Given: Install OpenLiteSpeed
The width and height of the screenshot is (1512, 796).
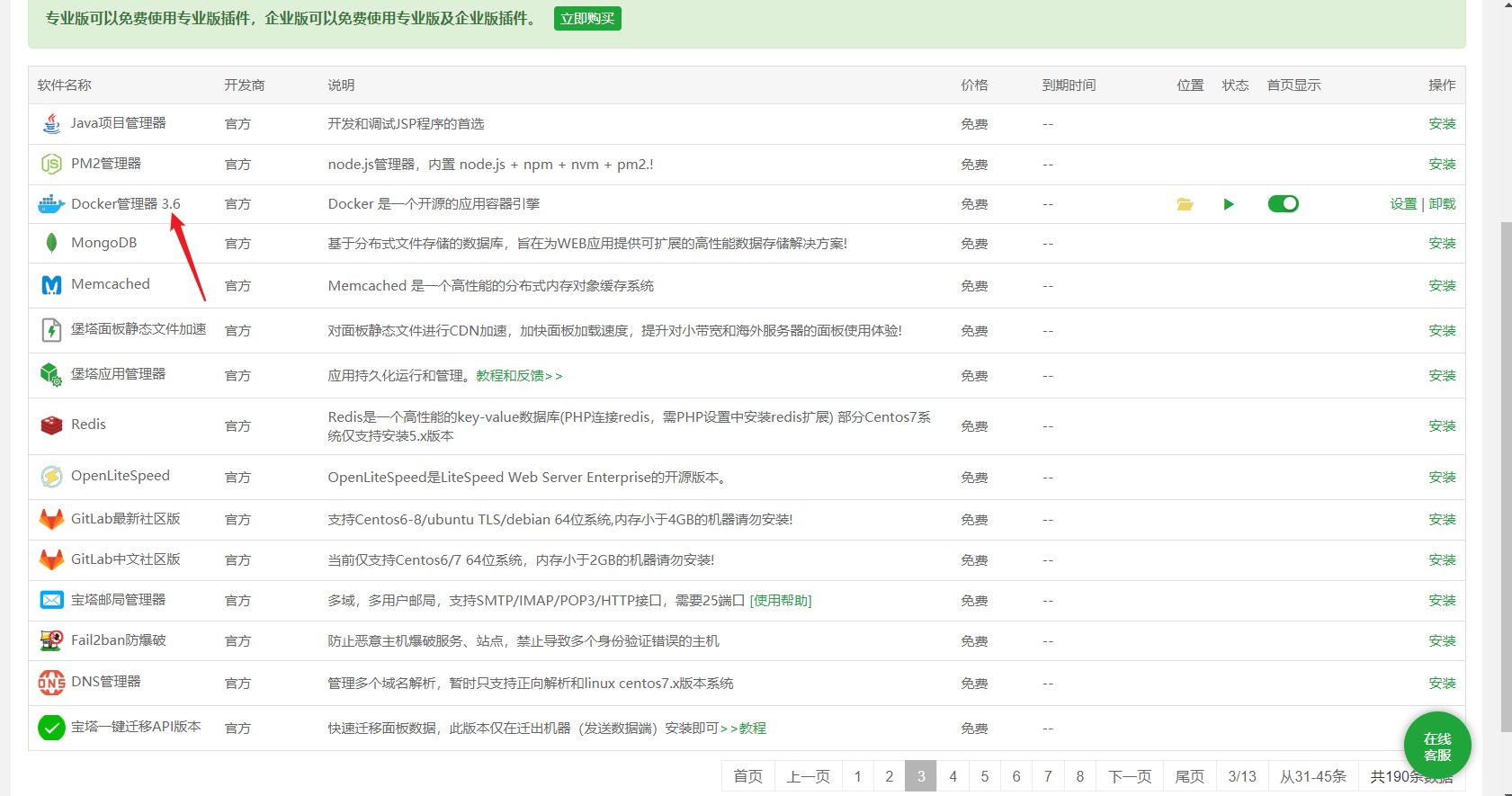Looking at the screenshot, I should pyautogui.click(x=1442, y=478).
